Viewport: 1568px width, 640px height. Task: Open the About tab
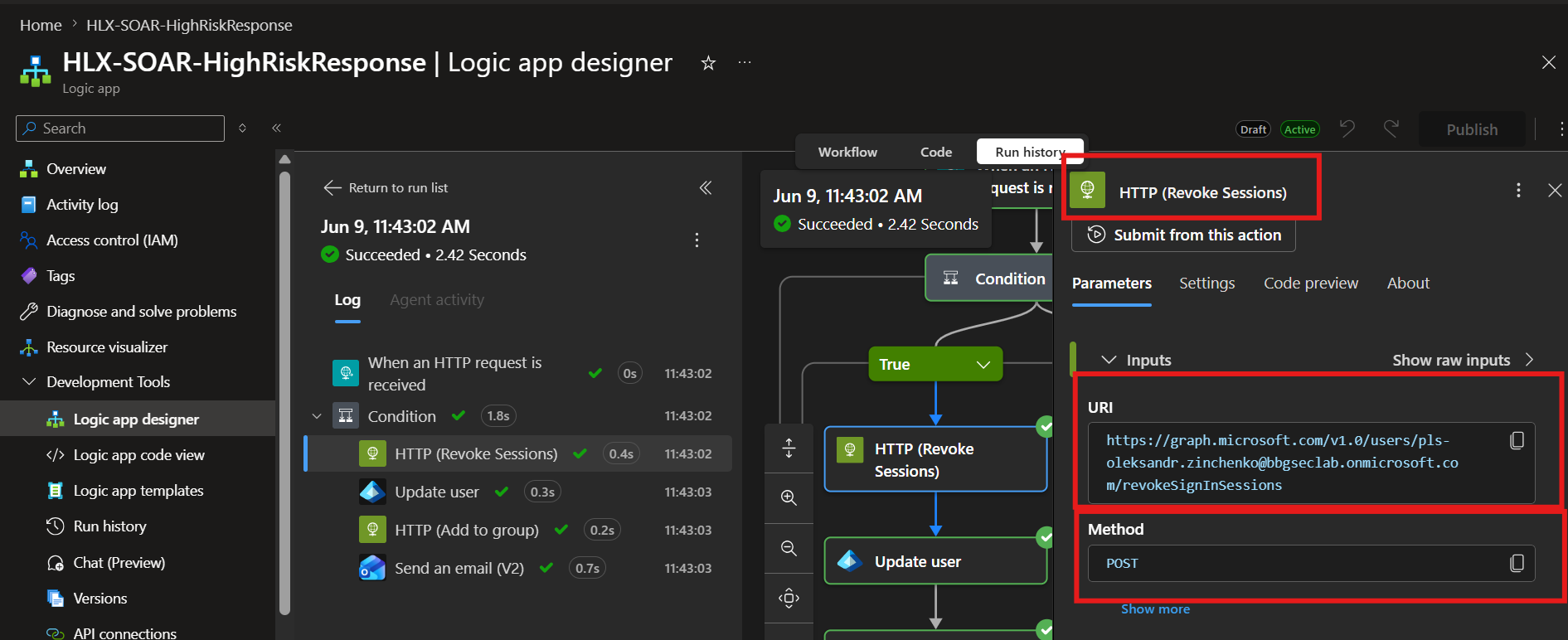tap(1408, 284)
